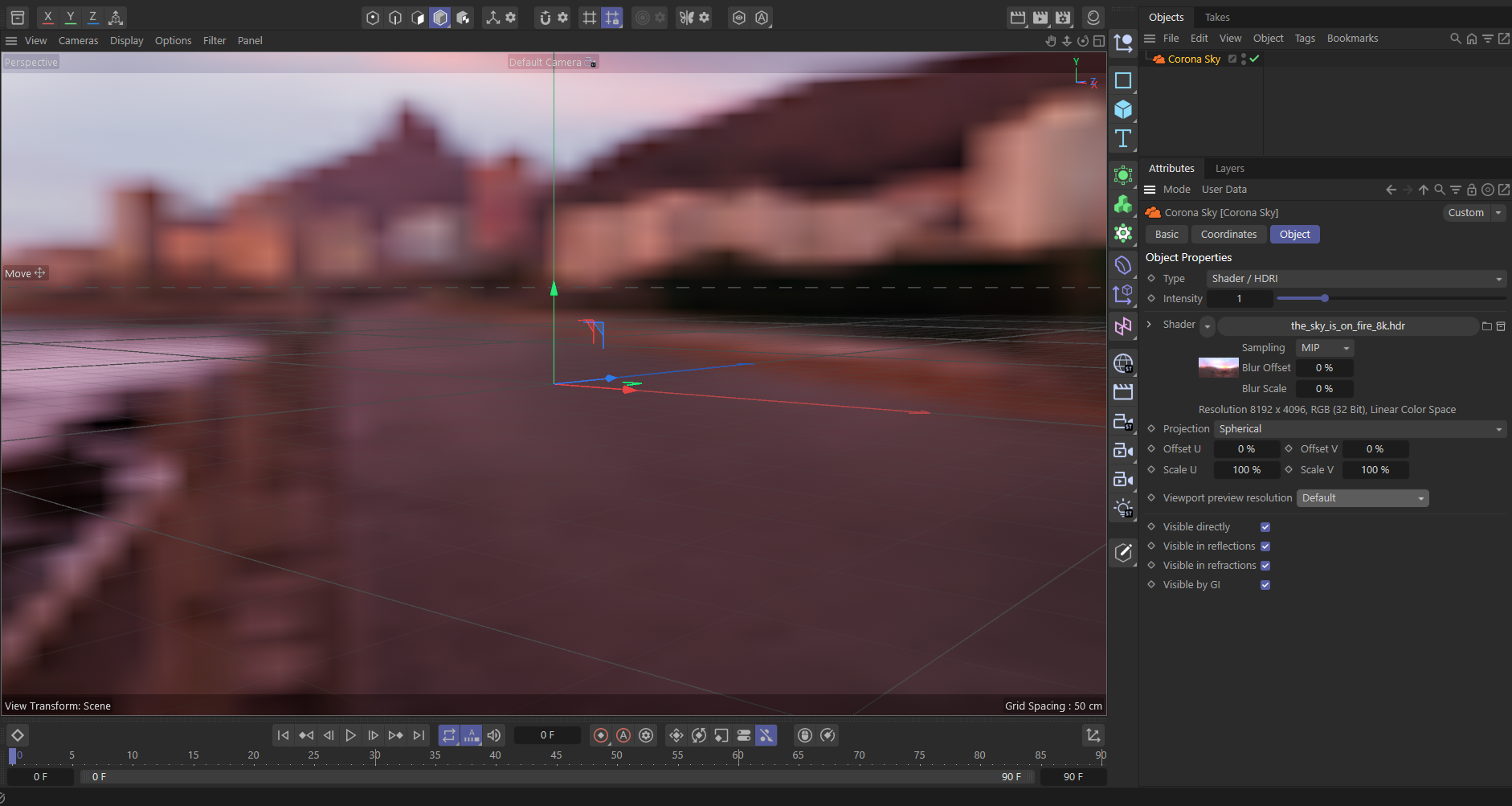Expand the Shader parameter arrow

click(x=1149, y=324)
